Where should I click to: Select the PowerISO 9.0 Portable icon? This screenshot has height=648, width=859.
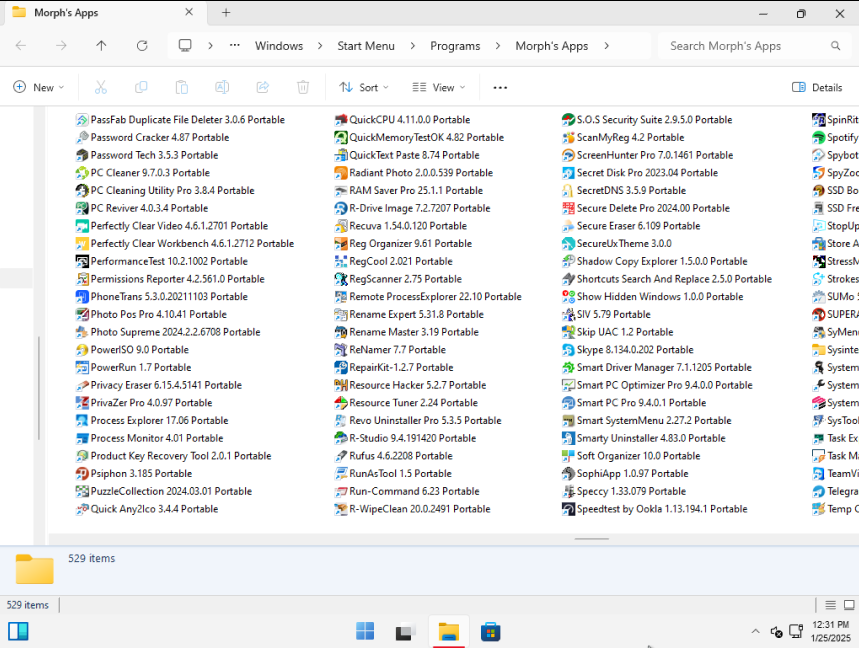(82, 349)
